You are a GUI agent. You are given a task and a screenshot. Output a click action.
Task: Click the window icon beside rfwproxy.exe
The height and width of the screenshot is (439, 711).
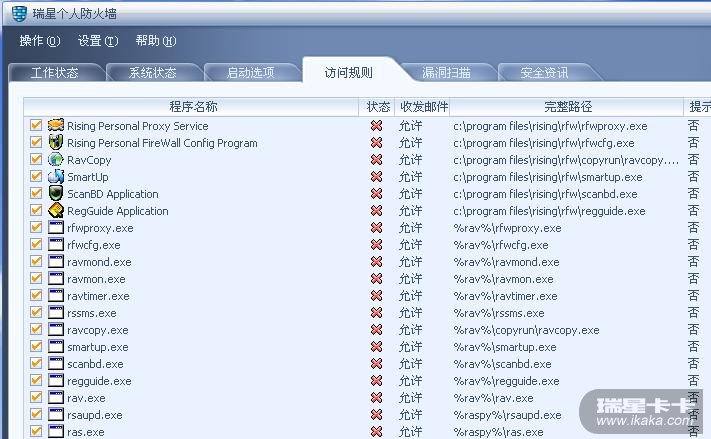56,227
